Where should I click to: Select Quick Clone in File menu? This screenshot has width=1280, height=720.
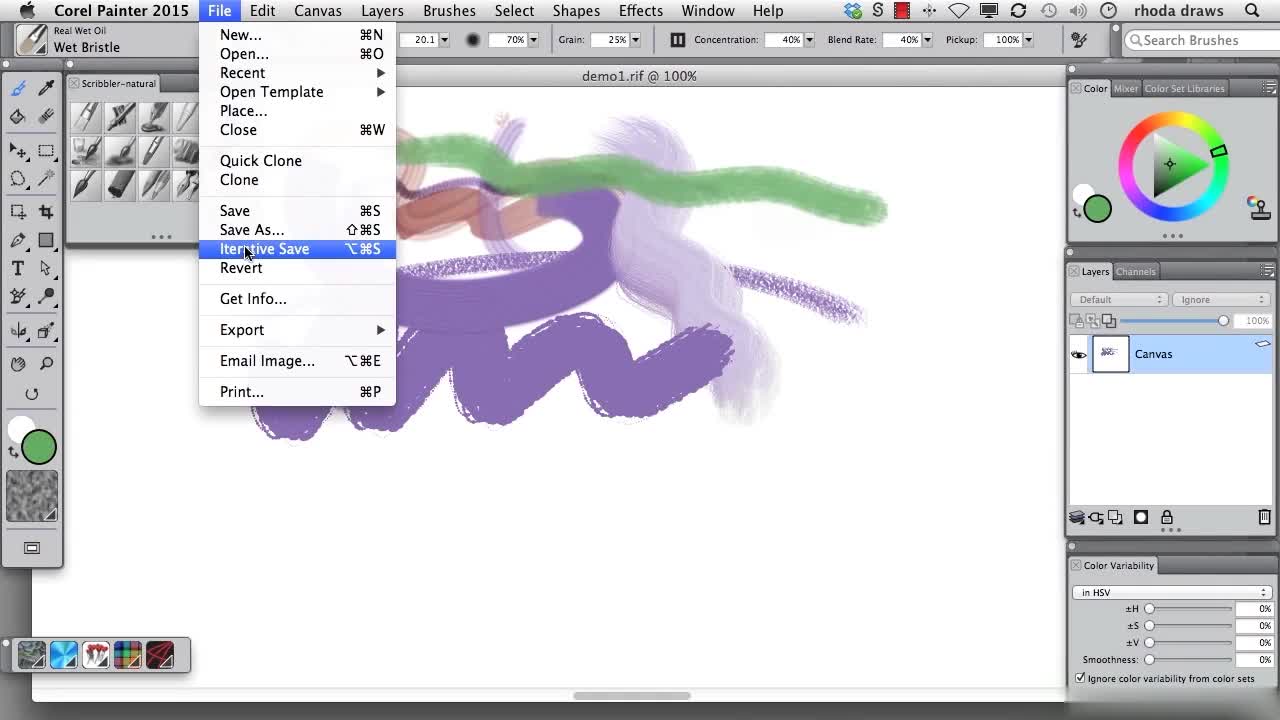coord(297,161)
